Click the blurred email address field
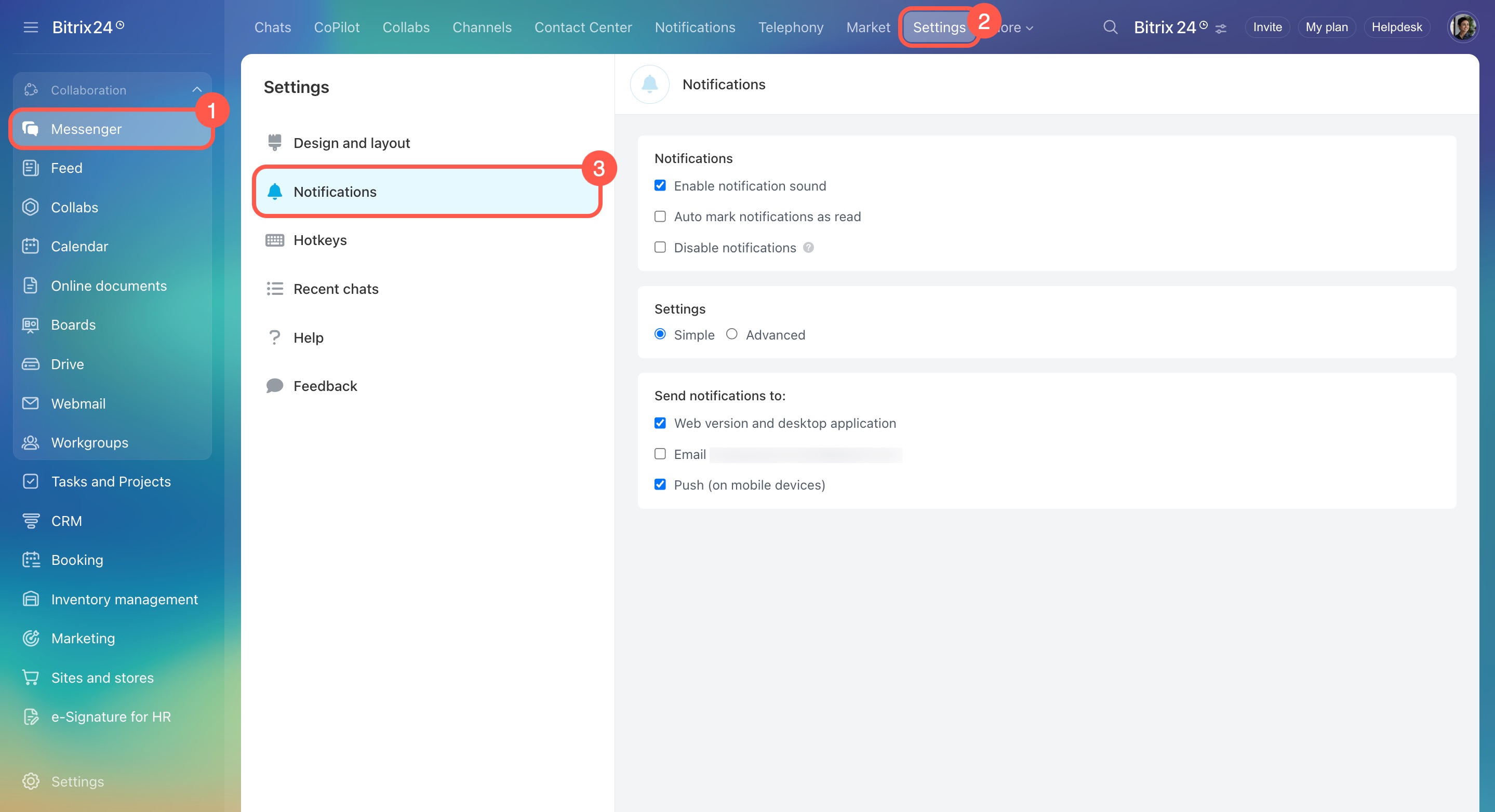This screenshot has height=812, width=1495. (806, 455)
